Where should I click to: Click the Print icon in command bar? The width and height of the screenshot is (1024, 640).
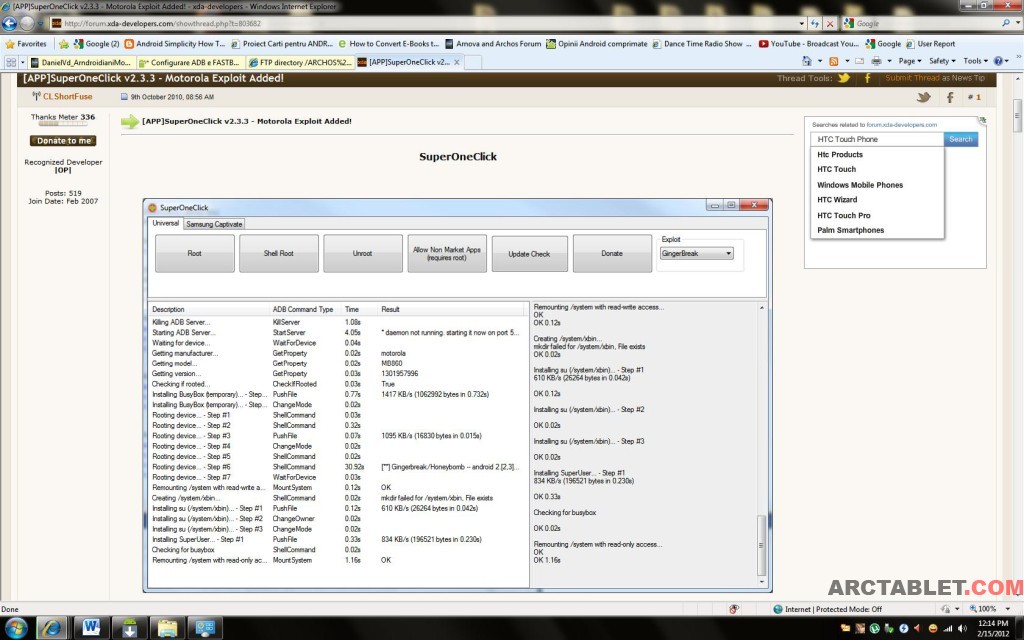click(x=876, y=61)
